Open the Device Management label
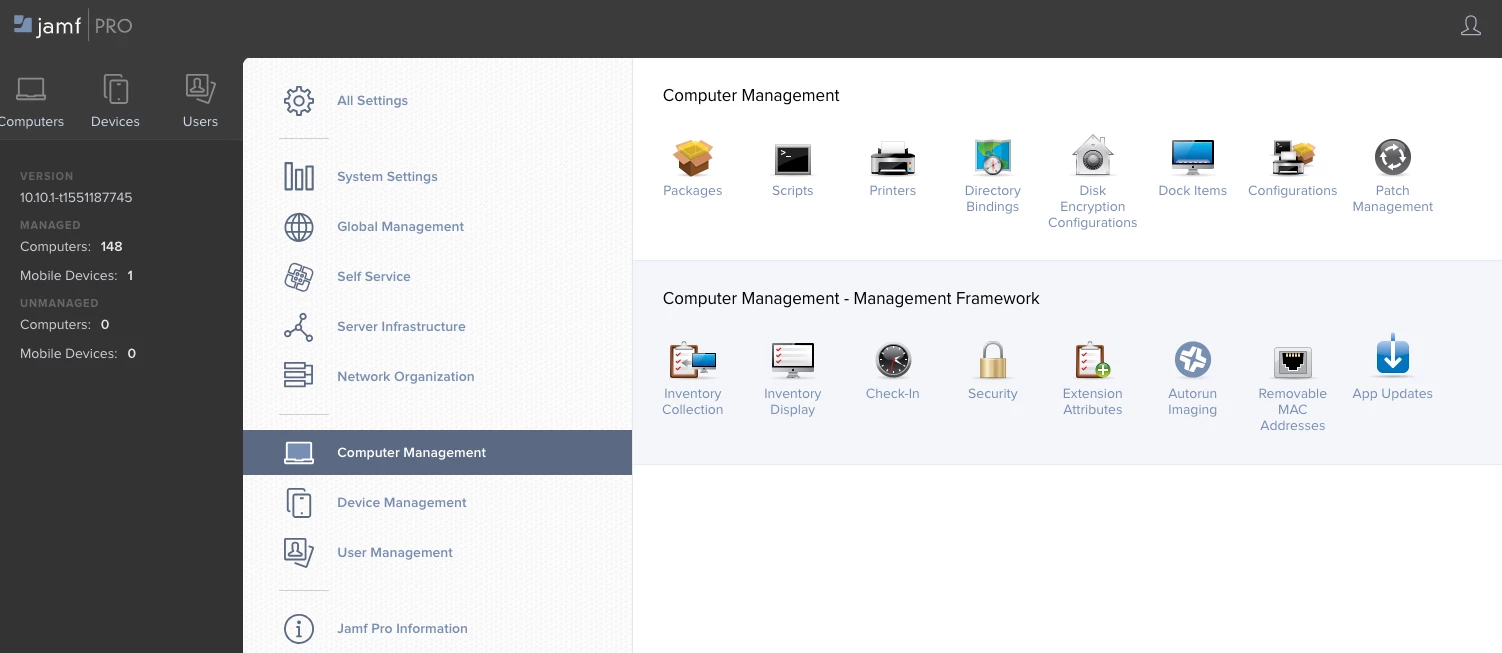 point(402,503)
